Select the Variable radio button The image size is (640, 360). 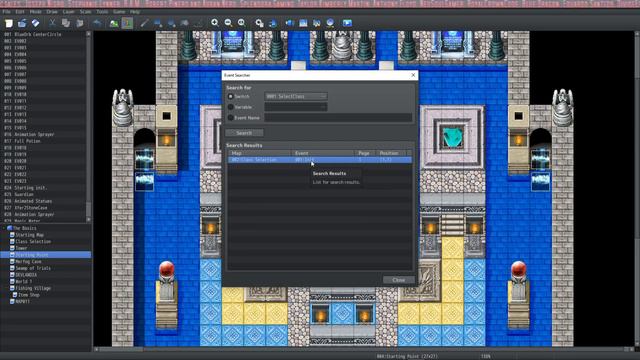click(x=231, y=107)
